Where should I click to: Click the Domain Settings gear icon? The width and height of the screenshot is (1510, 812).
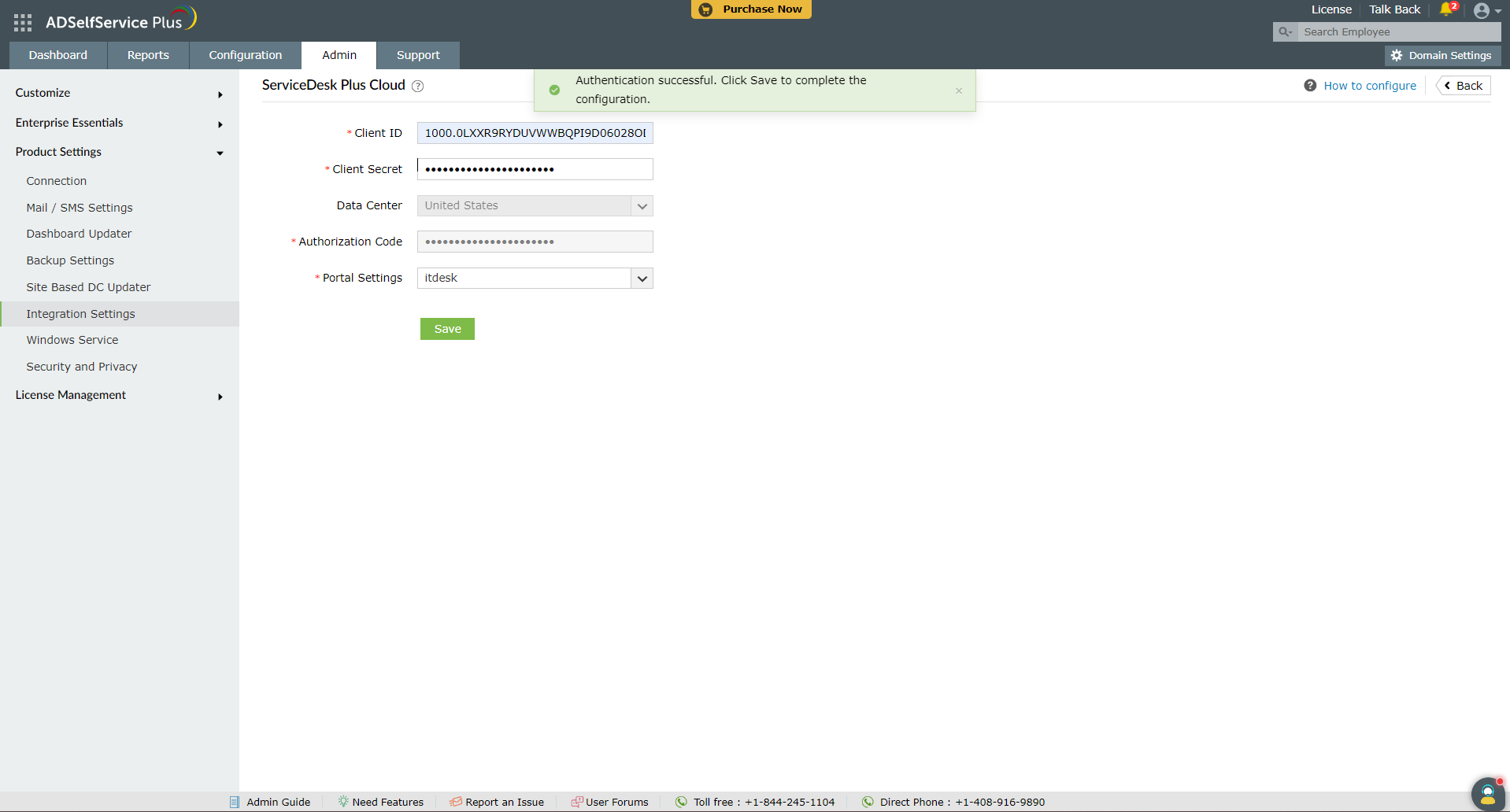coord(1397,55)
